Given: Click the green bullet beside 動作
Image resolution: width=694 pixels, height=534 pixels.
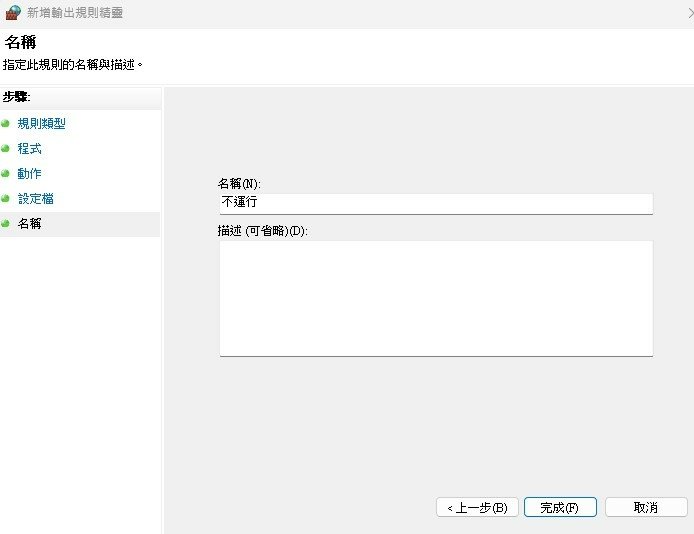Looking at the screenshot, I should 5,173.
